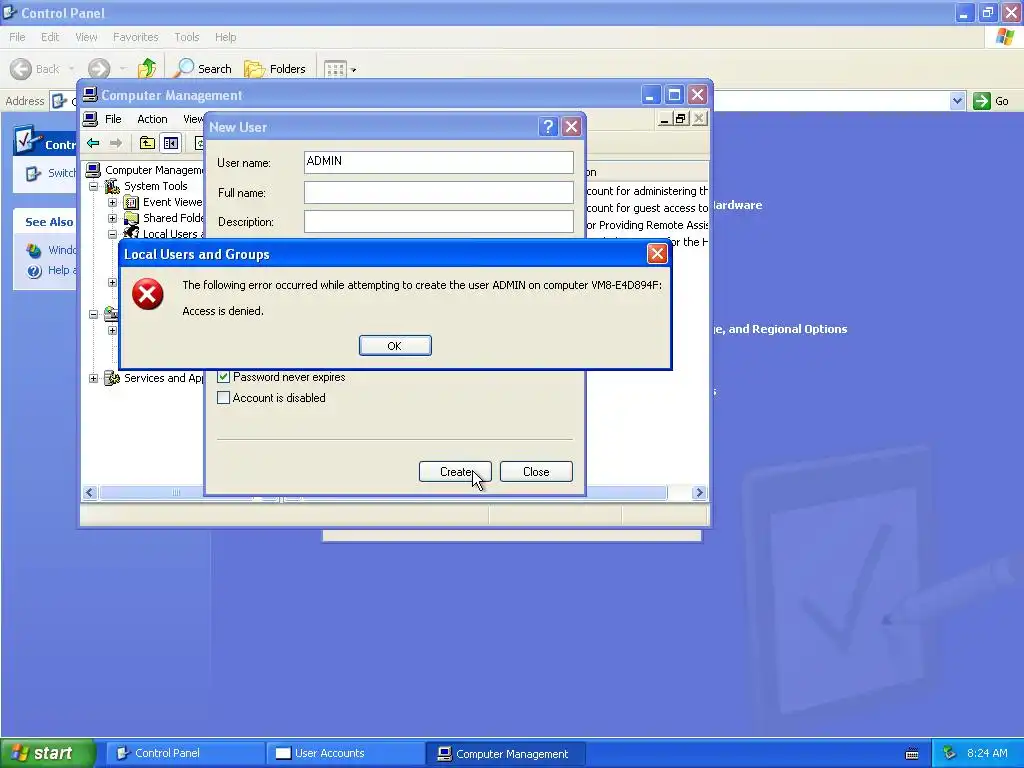Open Action menu in Computer Management

(152, 119)
